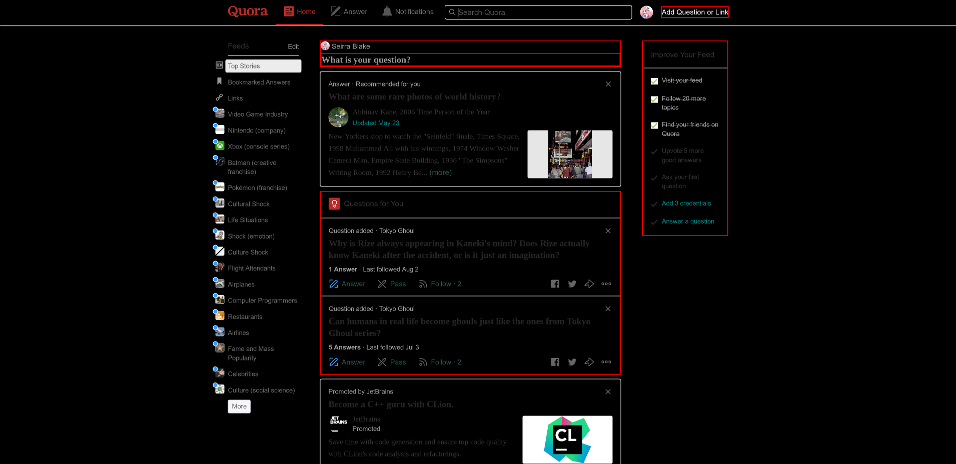Share ghouls question on Facebook
The image size is (956, 464).
click(x=555, y=362)
